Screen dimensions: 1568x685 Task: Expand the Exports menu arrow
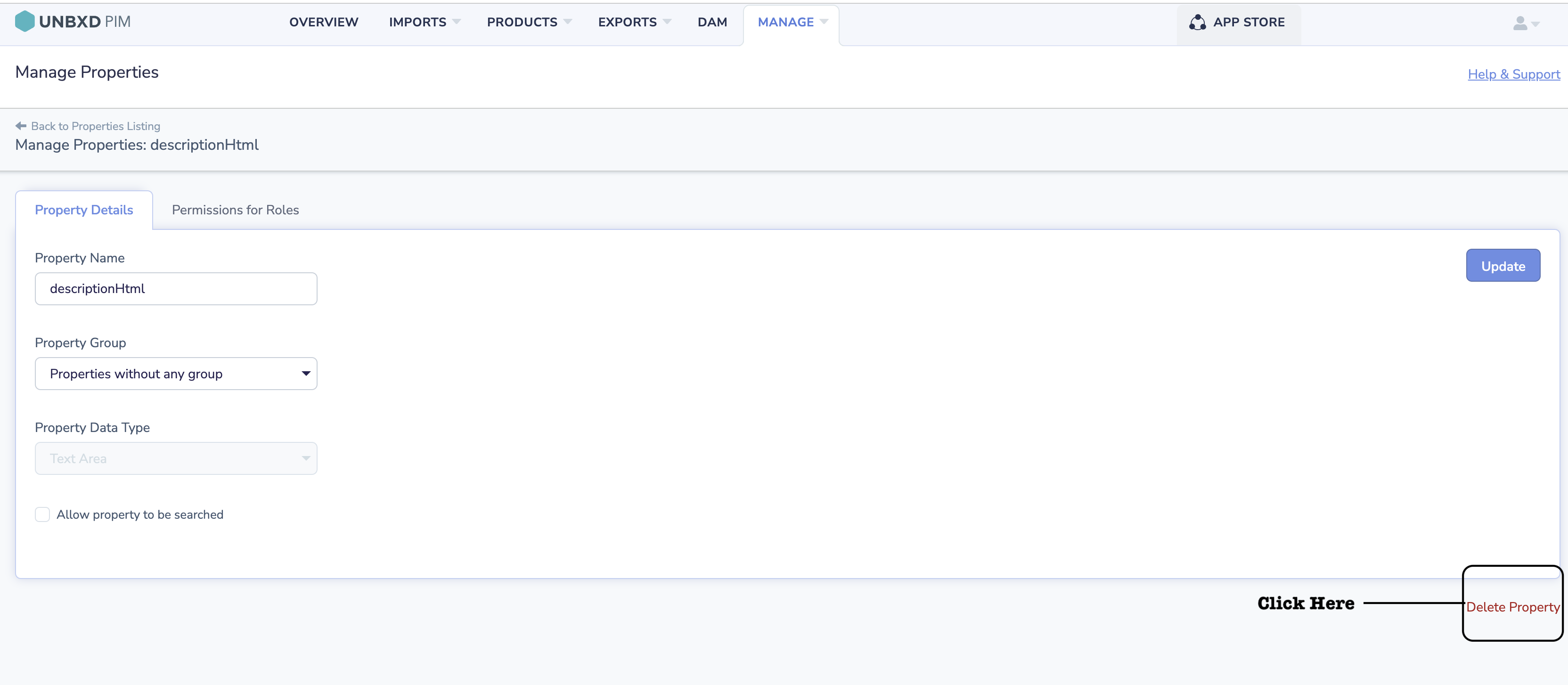(667, 22)
